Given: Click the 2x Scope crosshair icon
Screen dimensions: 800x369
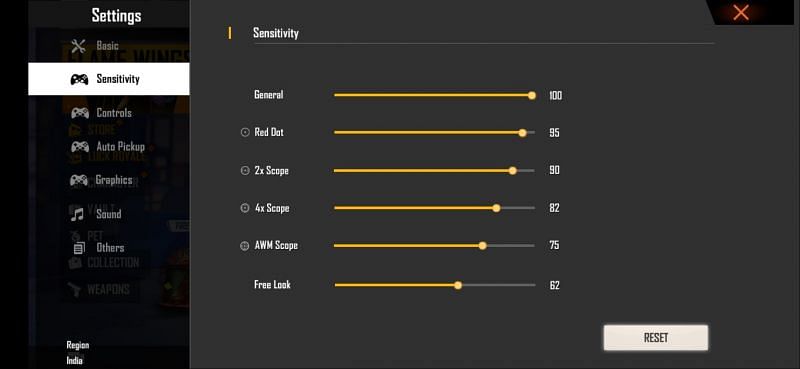Looking at the screenshot, I should point(245,170).
